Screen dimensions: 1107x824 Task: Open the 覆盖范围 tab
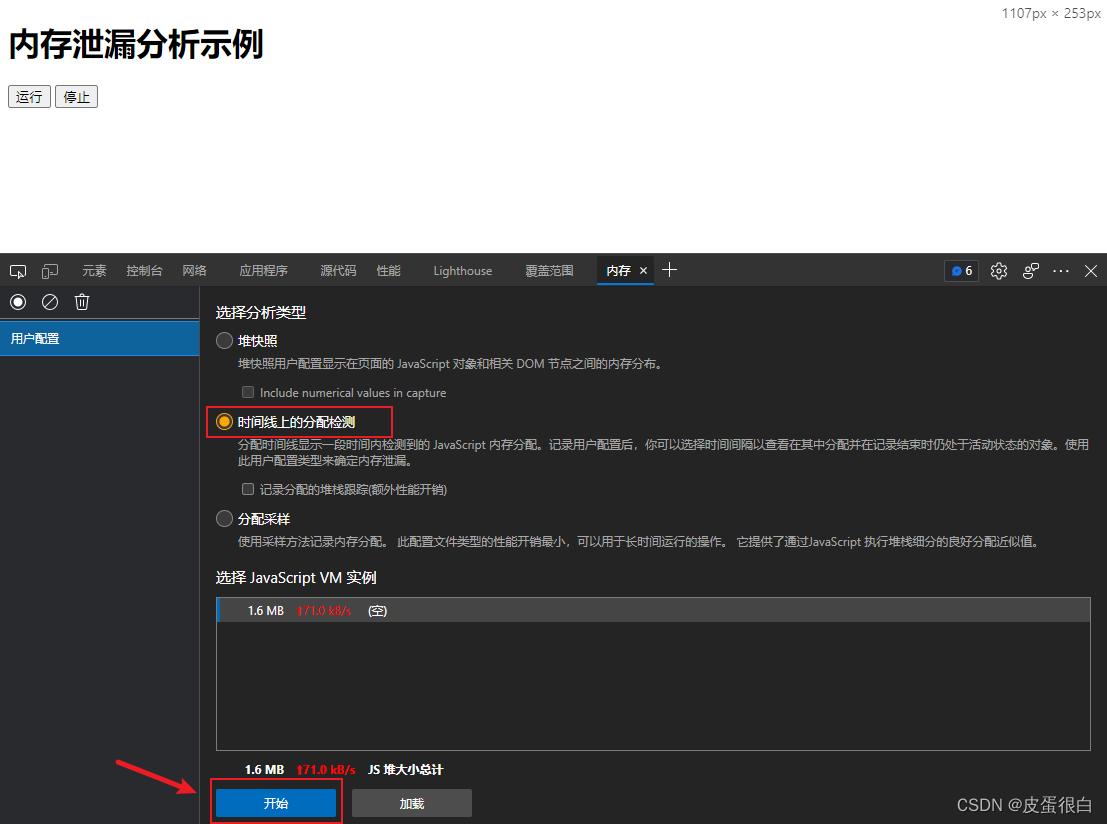(549, 271)
